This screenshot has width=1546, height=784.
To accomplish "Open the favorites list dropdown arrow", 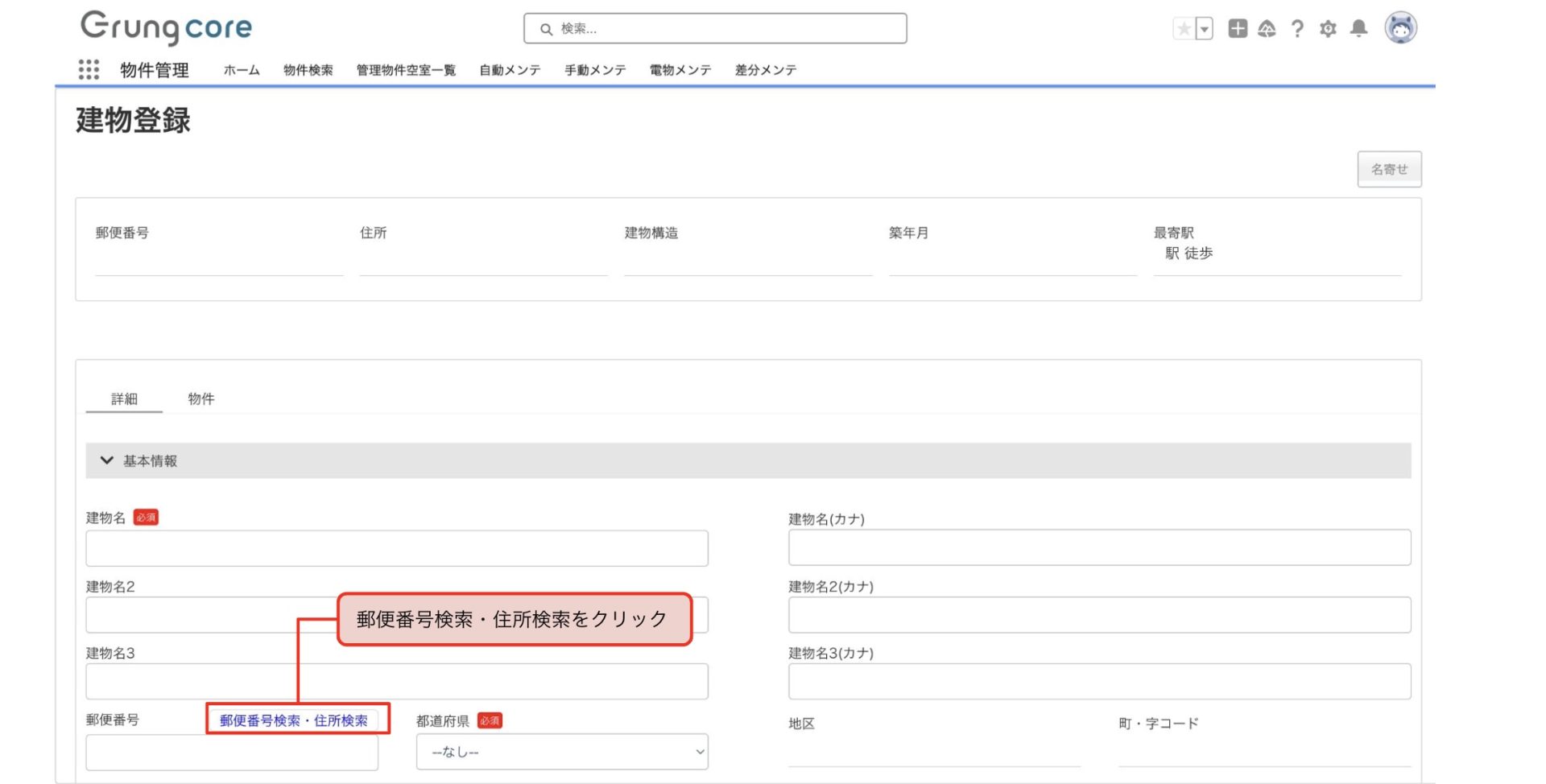I will click(1204, 29).
